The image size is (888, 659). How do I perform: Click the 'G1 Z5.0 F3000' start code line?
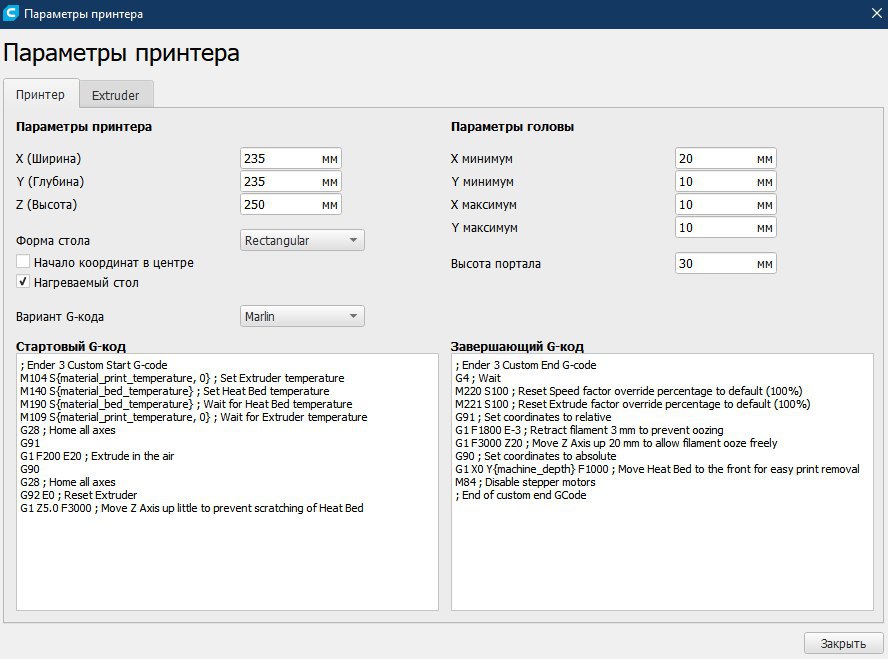tap(191, 508)
